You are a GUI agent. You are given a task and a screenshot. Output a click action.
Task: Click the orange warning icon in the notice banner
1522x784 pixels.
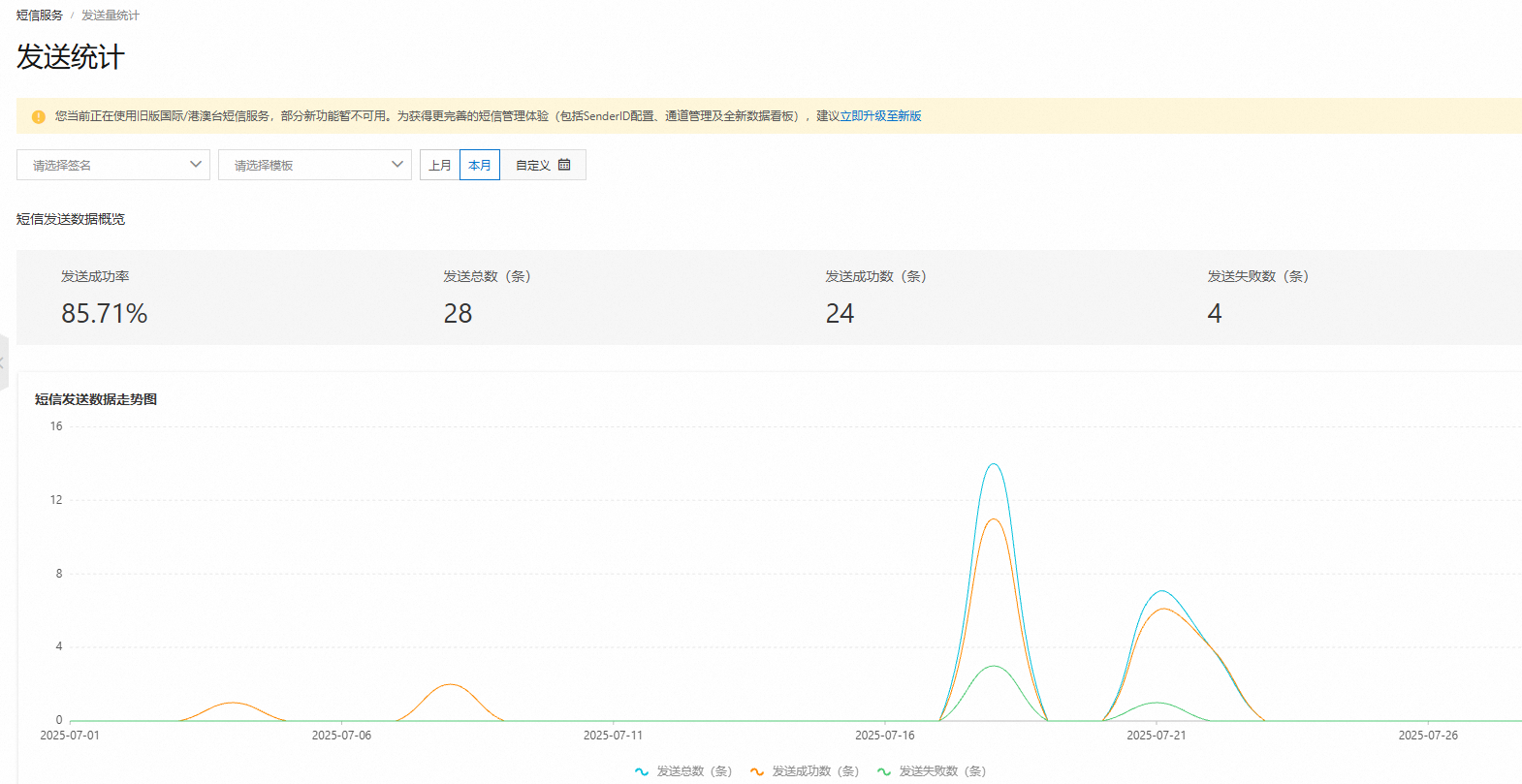tap(39, 116)
